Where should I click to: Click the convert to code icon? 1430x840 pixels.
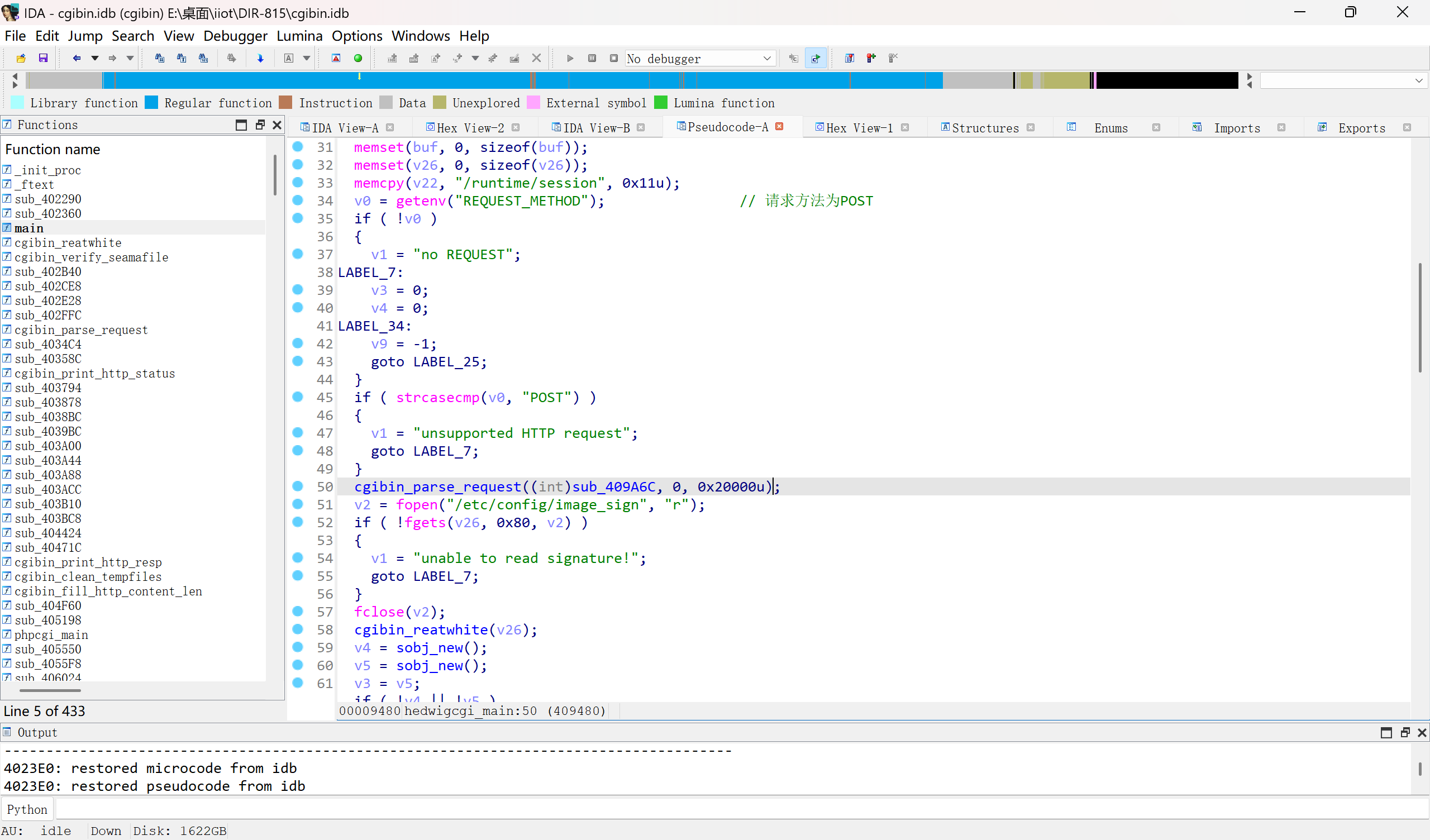[x=392, y=59]
